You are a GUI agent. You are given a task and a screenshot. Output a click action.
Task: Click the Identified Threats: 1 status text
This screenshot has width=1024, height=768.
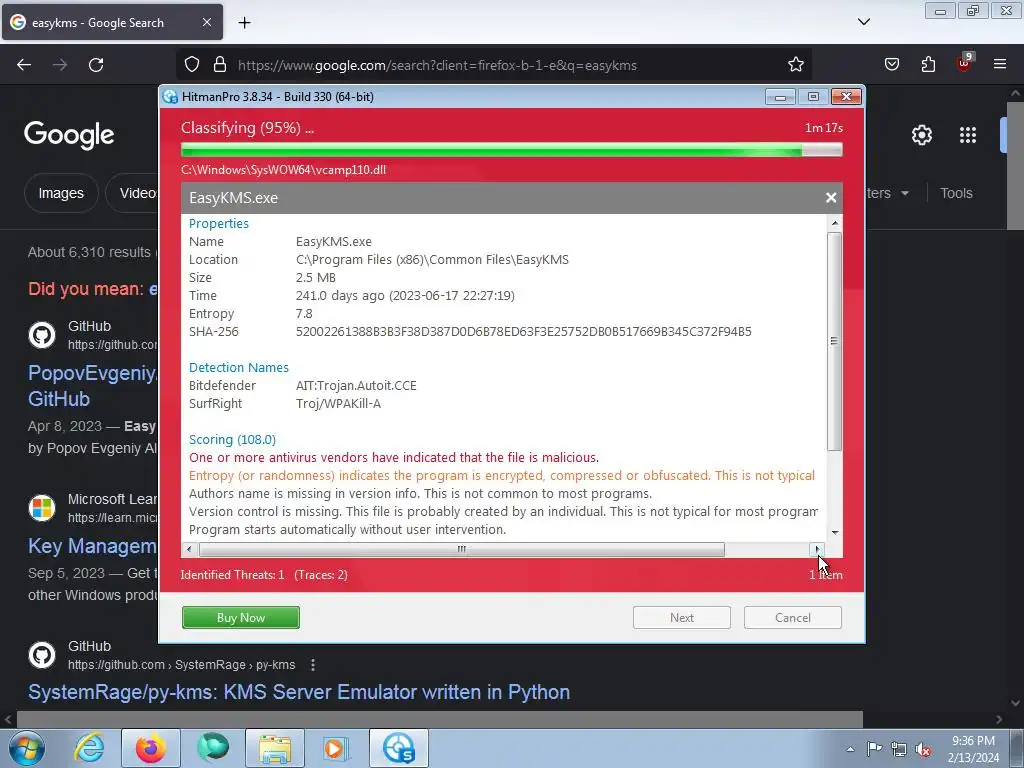(232, 575)
